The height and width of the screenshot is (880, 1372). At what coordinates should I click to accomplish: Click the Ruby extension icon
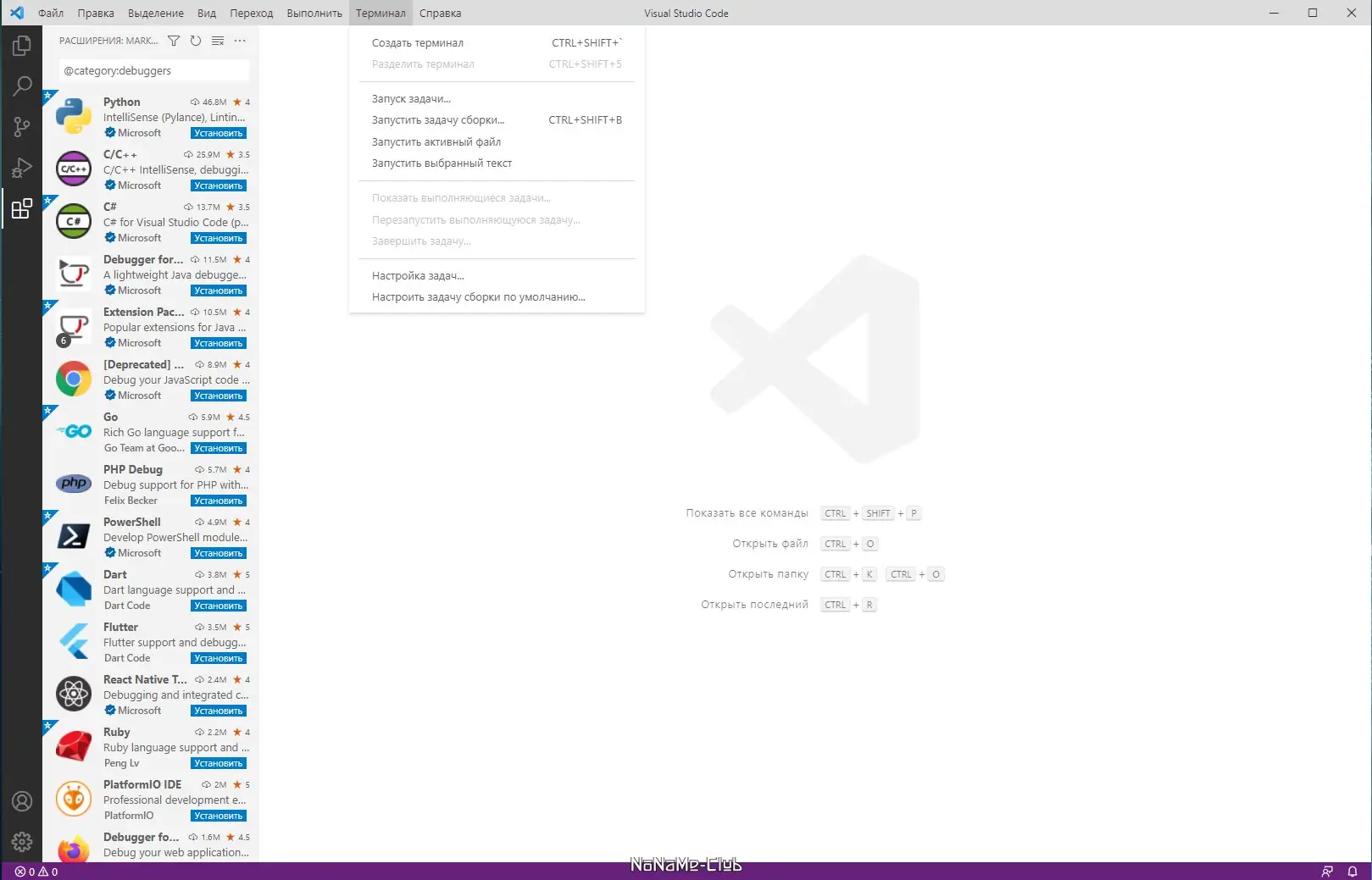click(x=74, y=747)
